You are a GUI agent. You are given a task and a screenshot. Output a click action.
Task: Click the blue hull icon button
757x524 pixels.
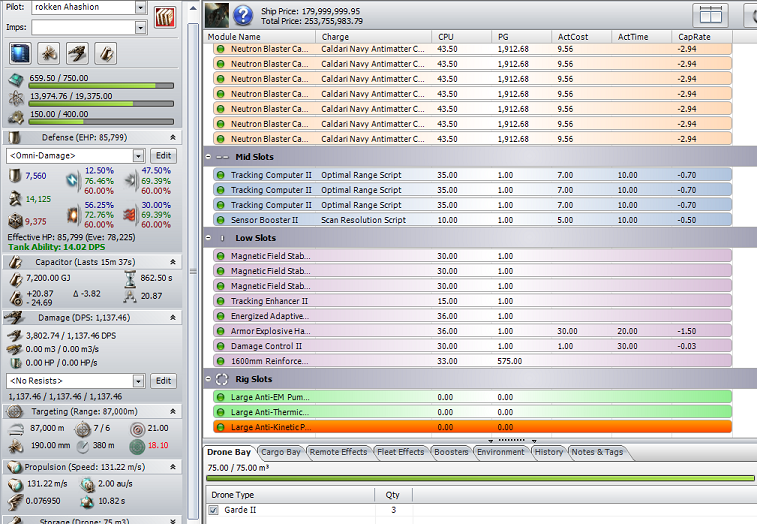pos(20,53)
